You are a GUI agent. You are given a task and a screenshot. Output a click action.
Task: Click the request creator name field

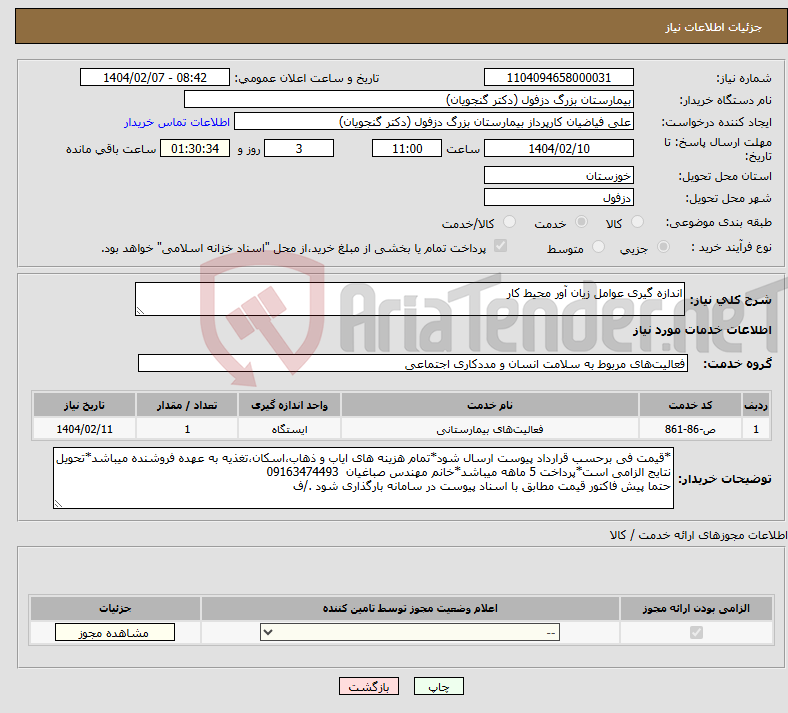(434, 122)
